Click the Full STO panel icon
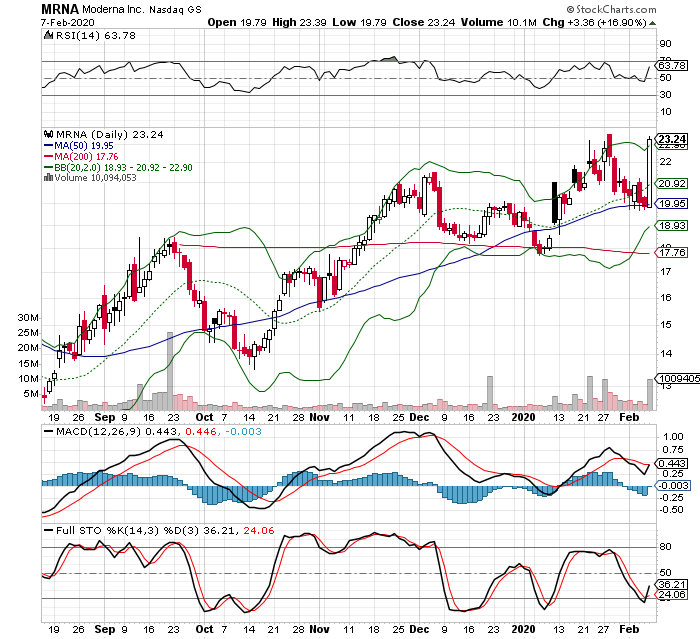Viewport: 700px width, 639px height. (x=46, y=529)
